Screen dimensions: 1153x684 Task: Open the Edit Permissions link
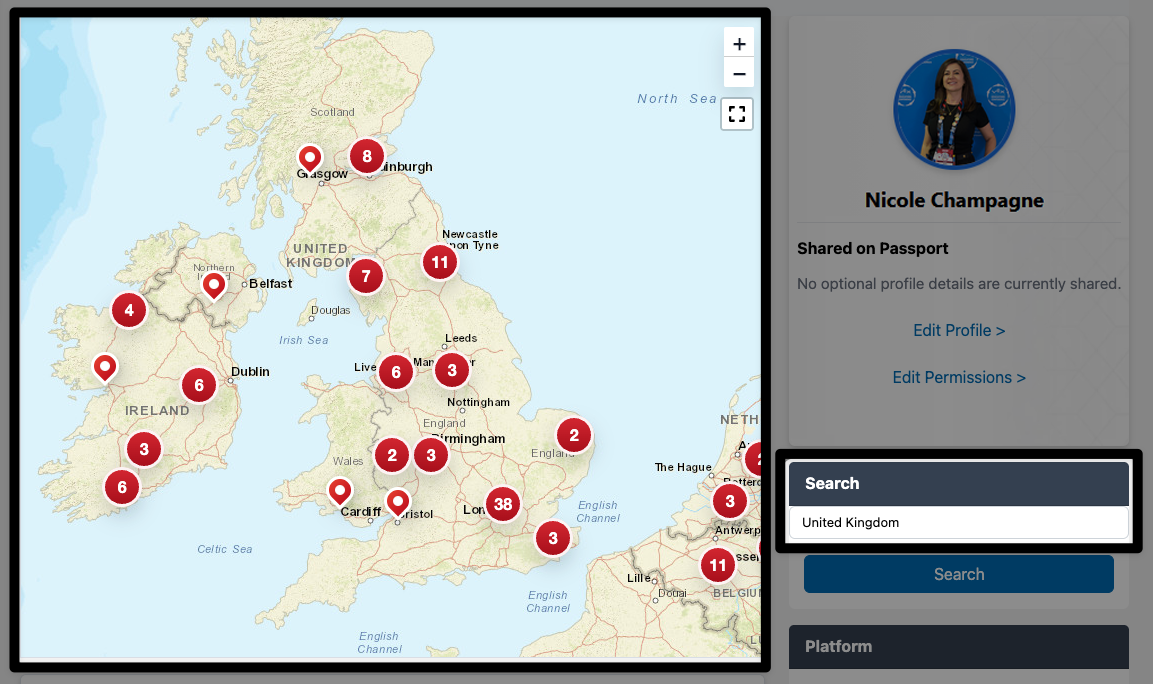[x=959, y=377]
